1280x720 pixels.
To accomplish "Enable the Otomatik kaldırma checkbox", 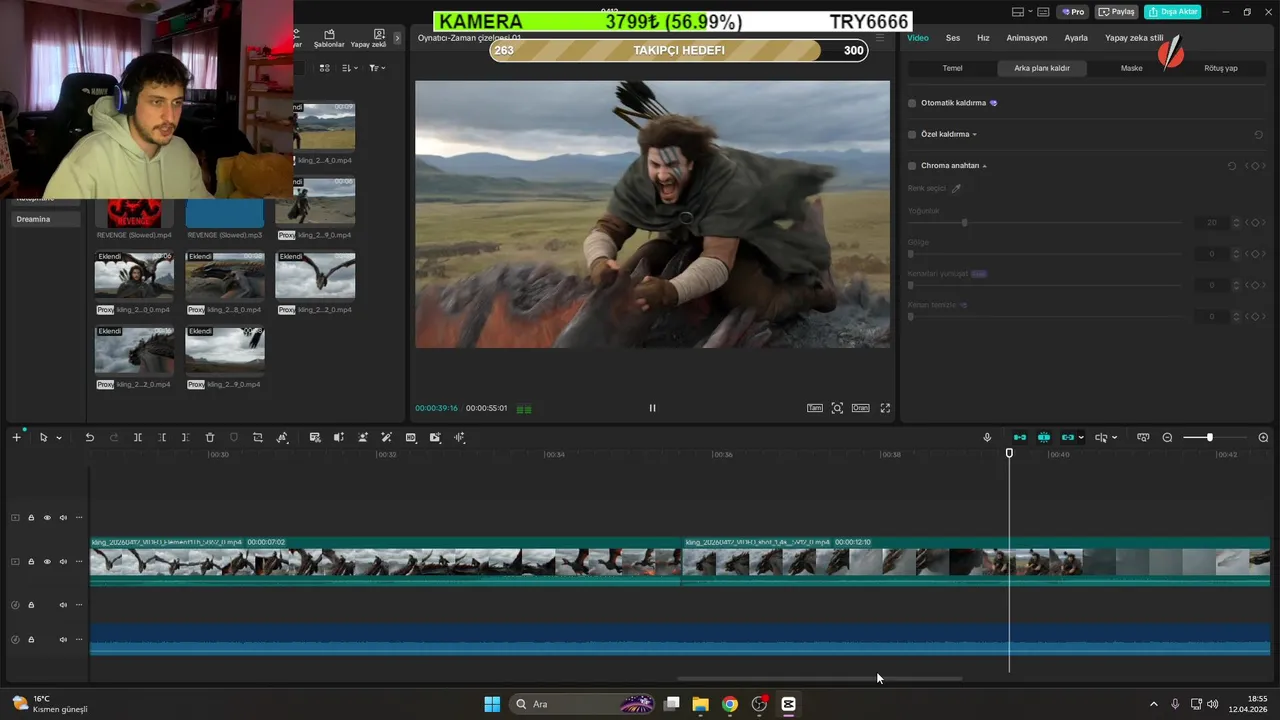I will point(912,103).
